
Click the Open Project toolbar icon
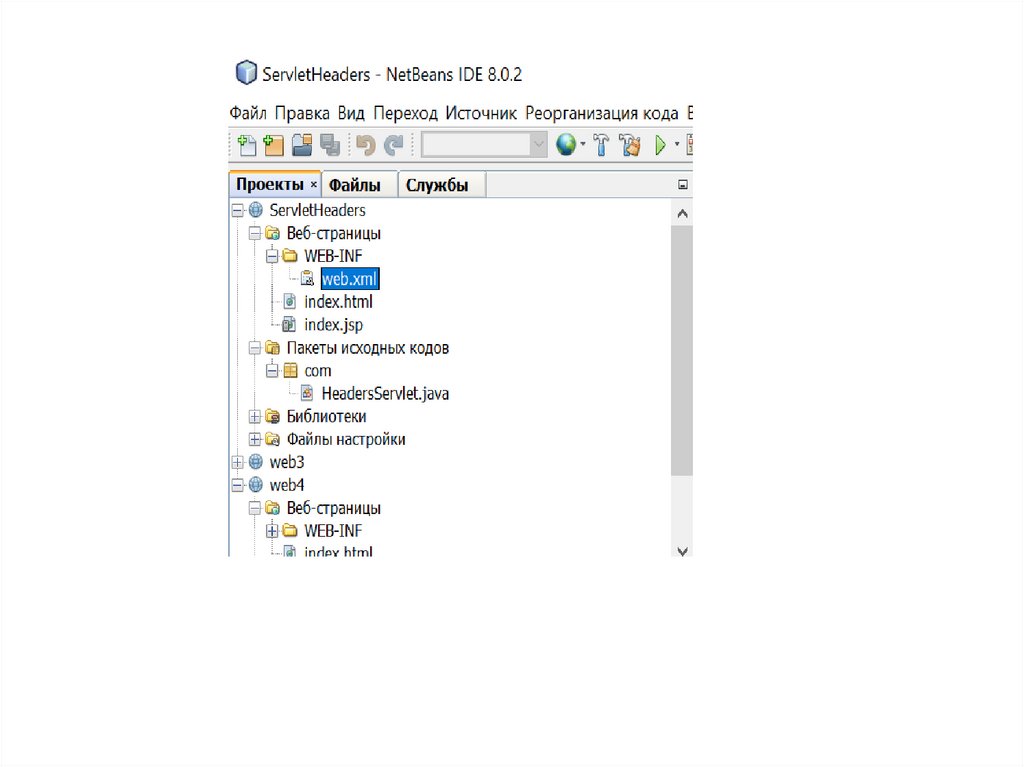(302, 145)
